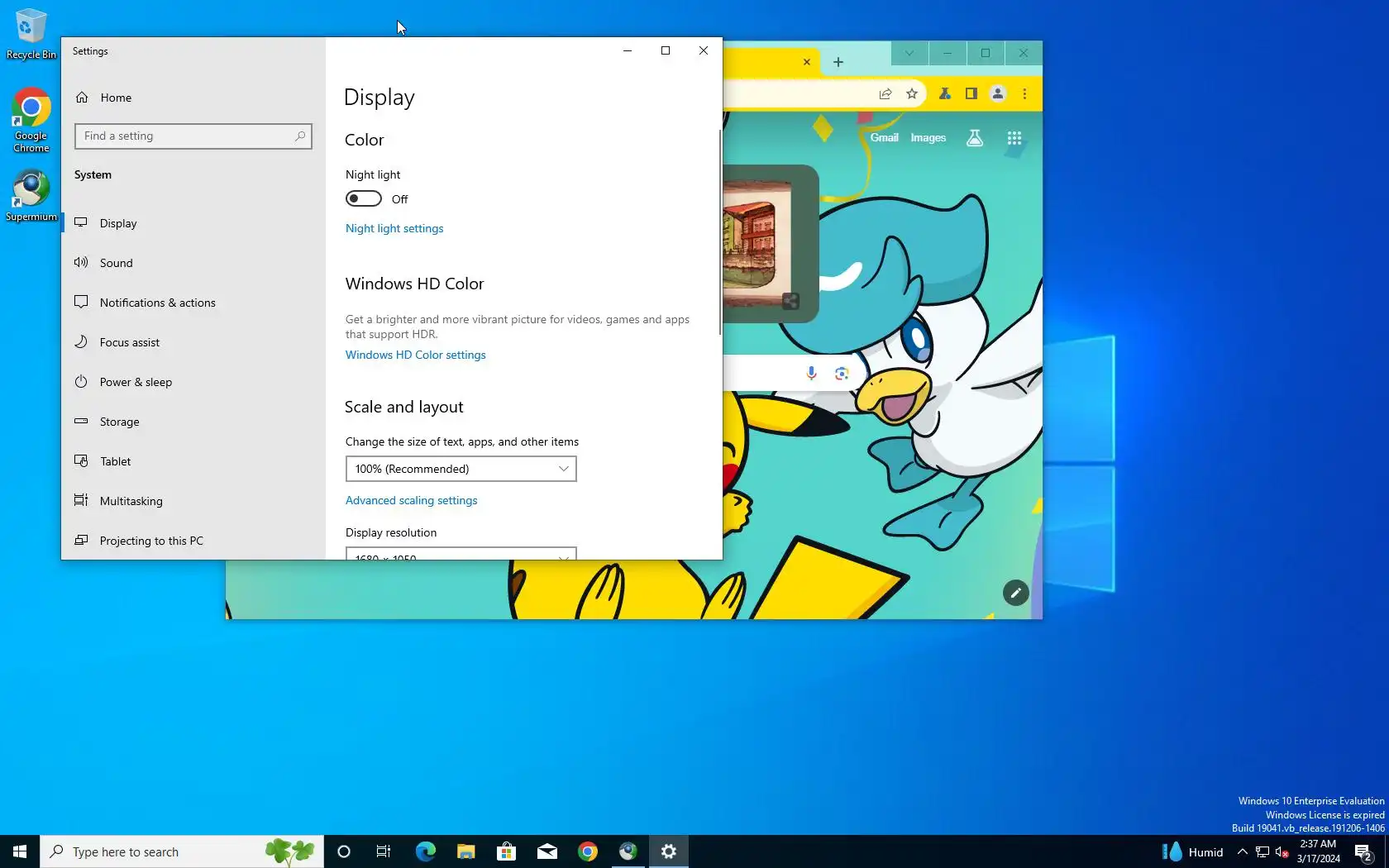Open Chrome profile avatar menu
Viewport: 1389px width, 868px height.
pos(998,93)
